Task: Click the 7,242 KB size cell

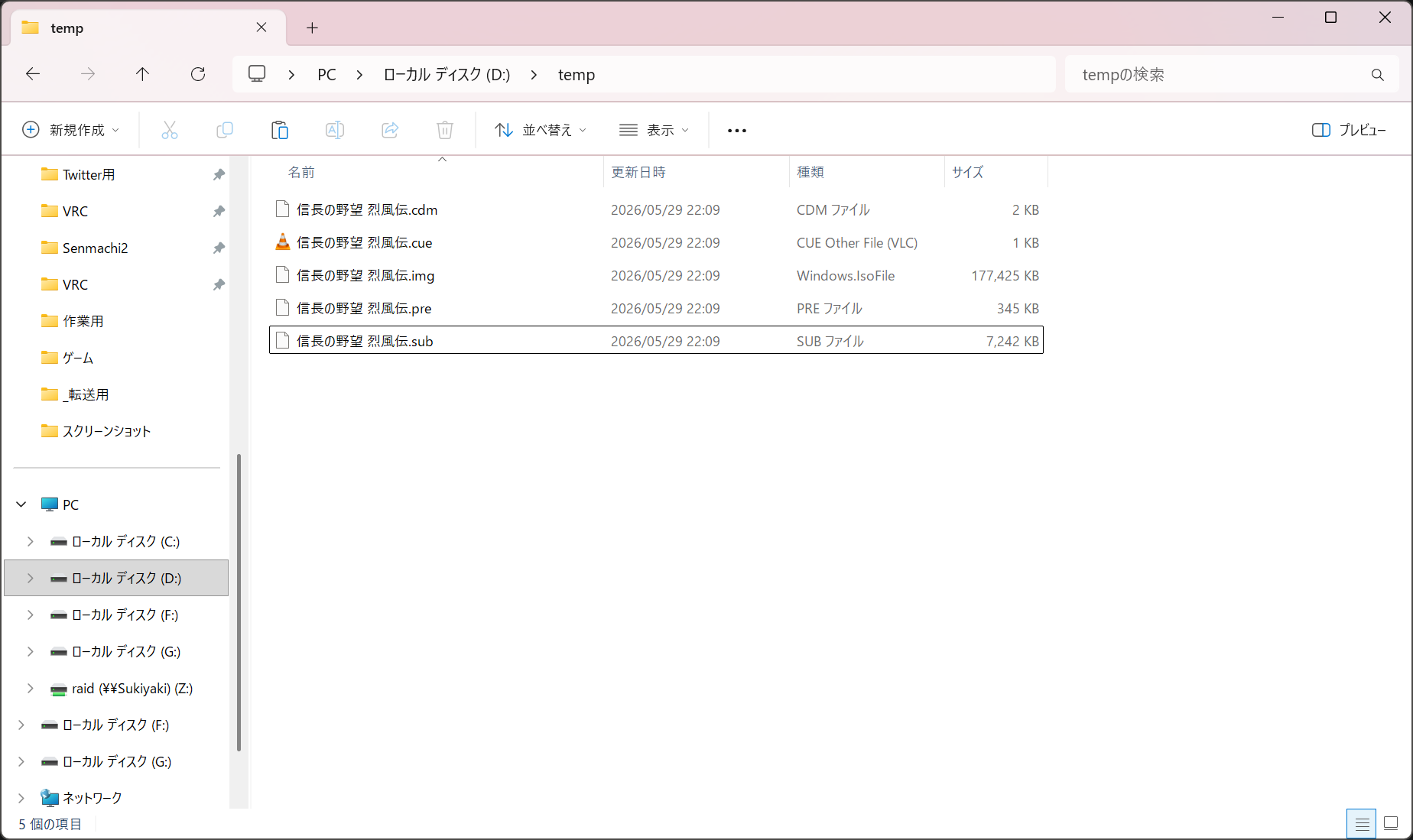Action: click(1012, 341)
